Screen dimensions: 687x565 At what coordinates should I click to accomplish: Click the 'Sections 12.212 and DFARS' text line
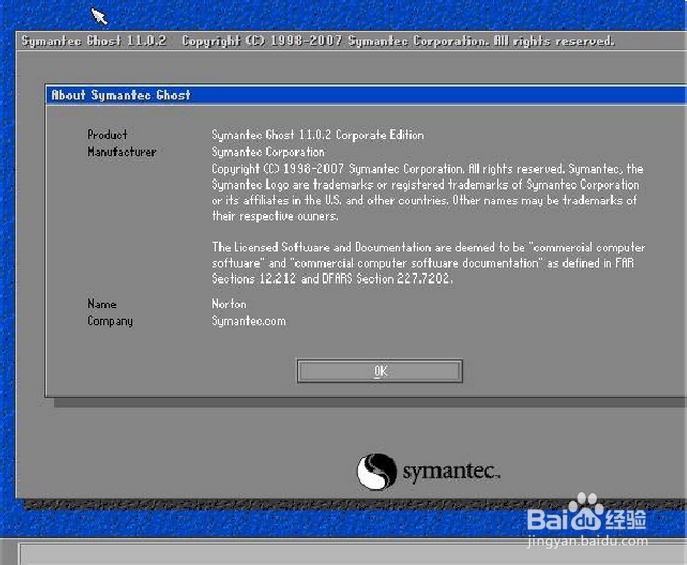click(332, 279)
